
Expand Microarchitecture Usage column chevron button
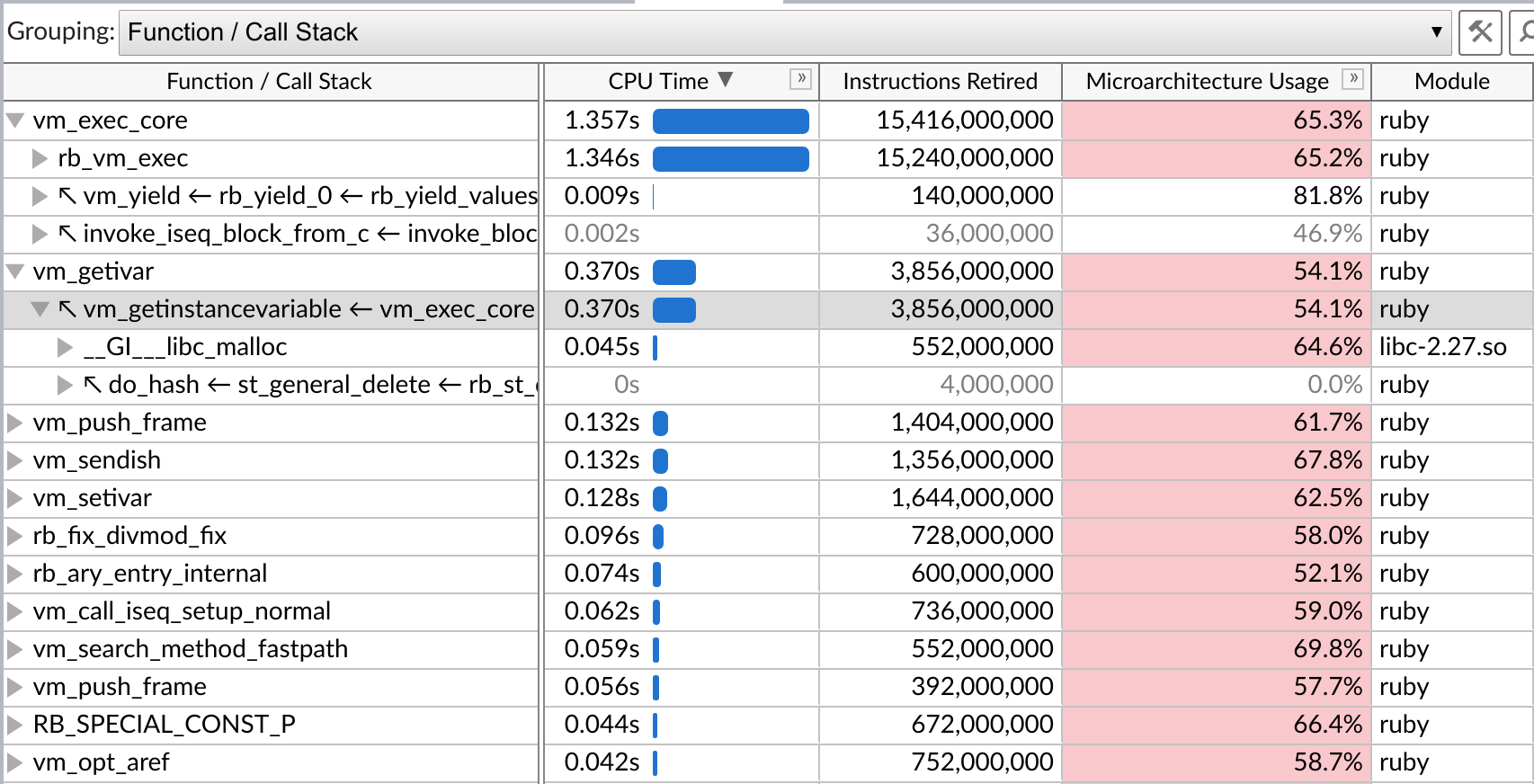pos(1353,79)
